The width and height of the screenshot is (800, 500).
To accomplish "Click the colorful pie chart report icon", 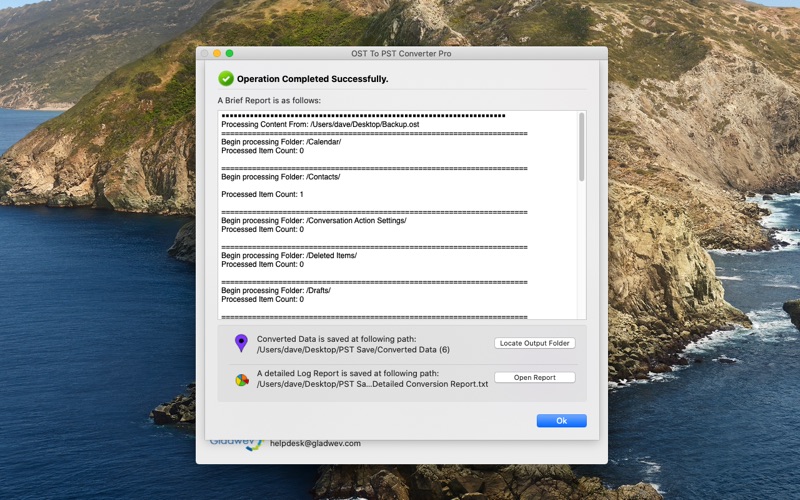I will [242, 380].
